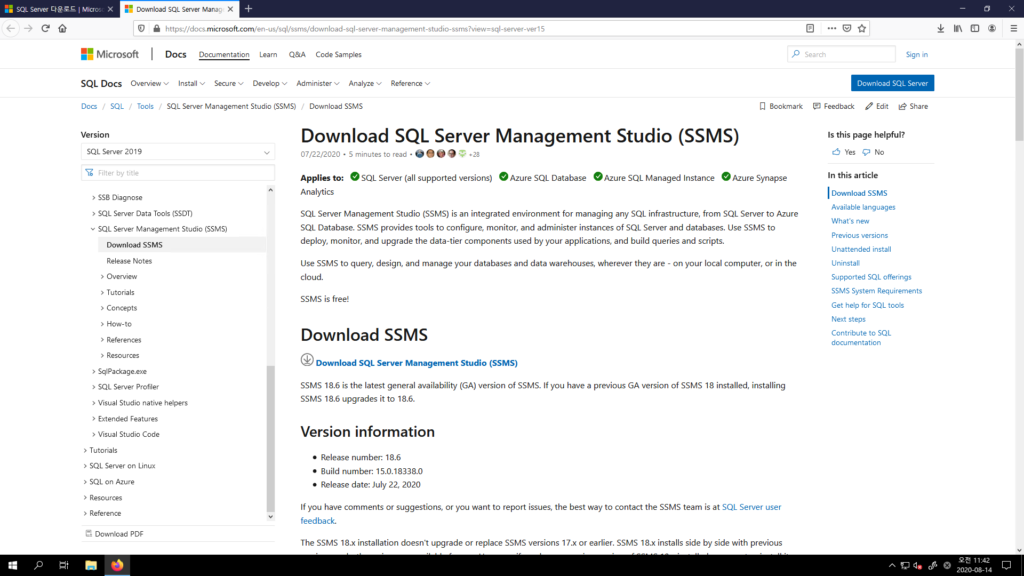Click the thumbs-up Yes feedback icon
1024x576 pixels.
pos(837,152)
